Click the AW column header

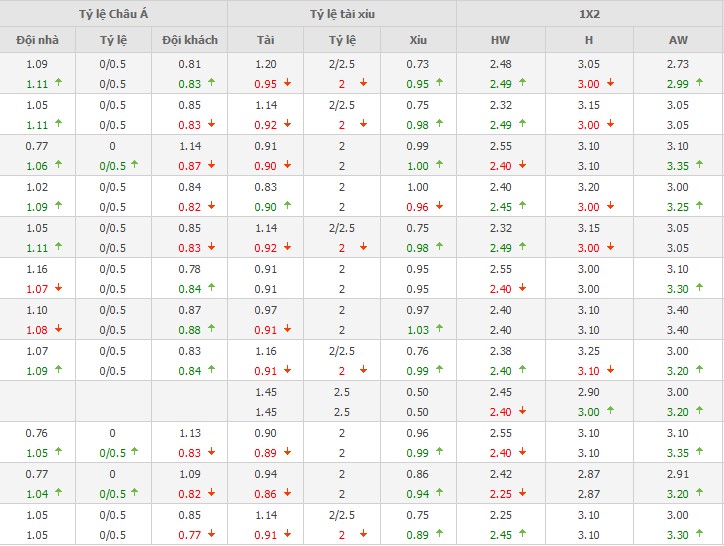pos(678,40)
